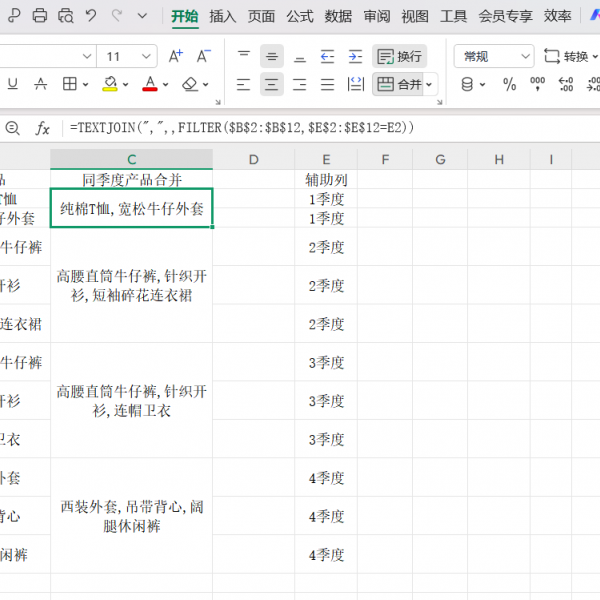
Task: Expand the 合并 merge options arrow
Action: [x=431, y=85]
